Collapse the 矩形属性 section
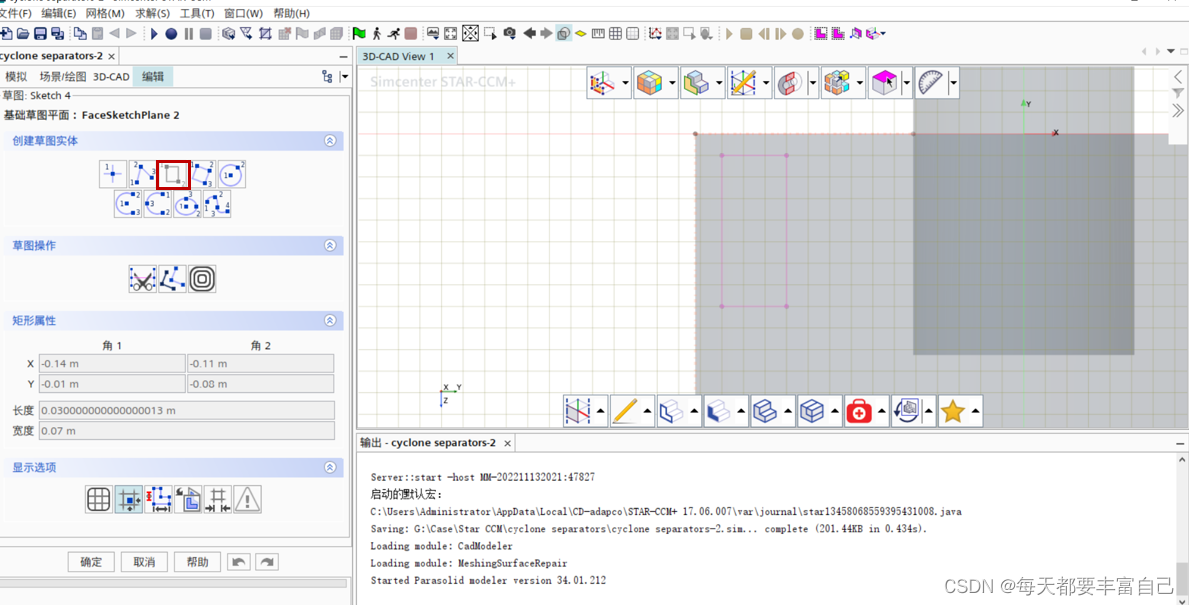The height and width of the screenshot is (605, 1189). [330, 321]
